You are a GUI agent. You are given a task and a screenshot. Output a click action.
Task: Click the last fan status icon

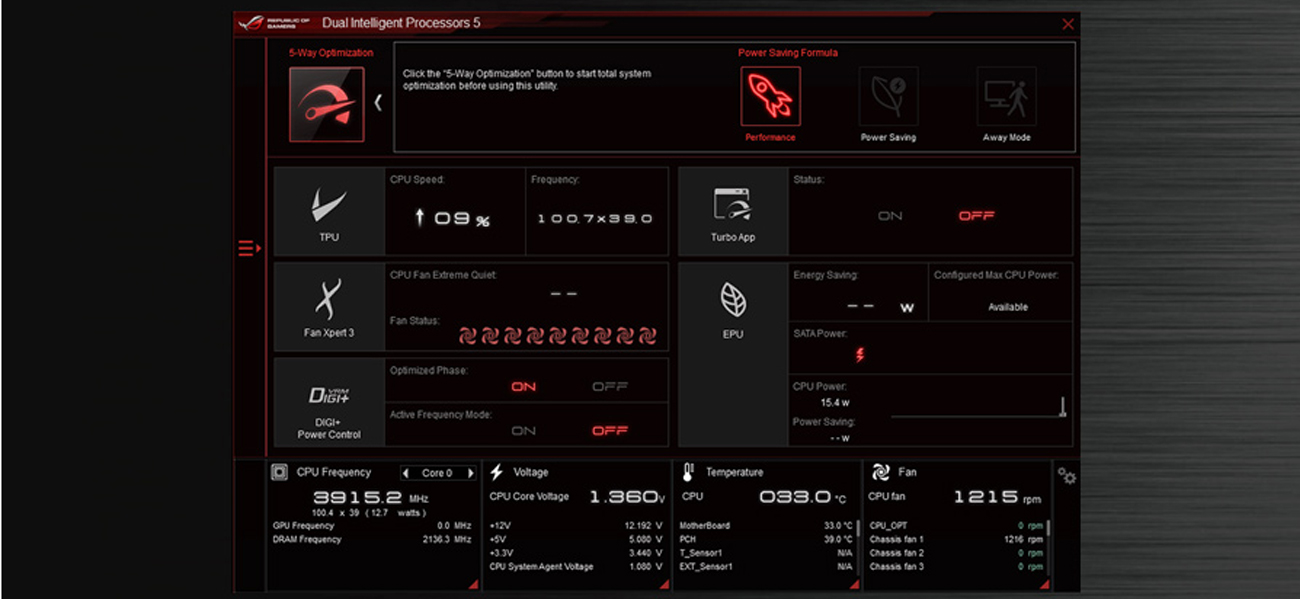click(647, 336)
